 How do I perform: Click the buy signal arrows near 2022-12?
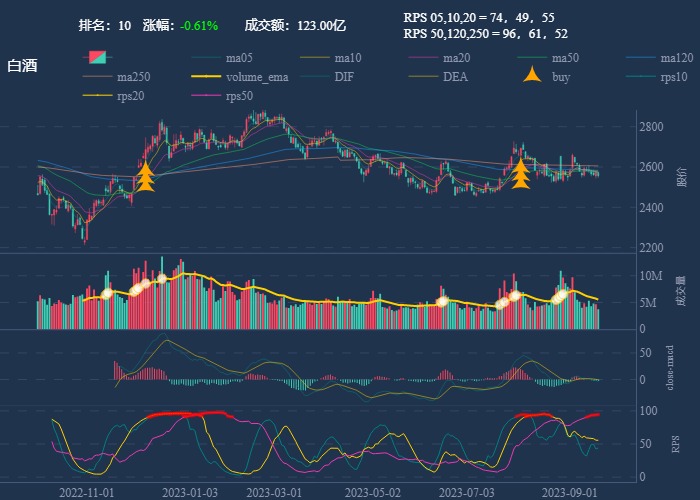tap(146, 176)
